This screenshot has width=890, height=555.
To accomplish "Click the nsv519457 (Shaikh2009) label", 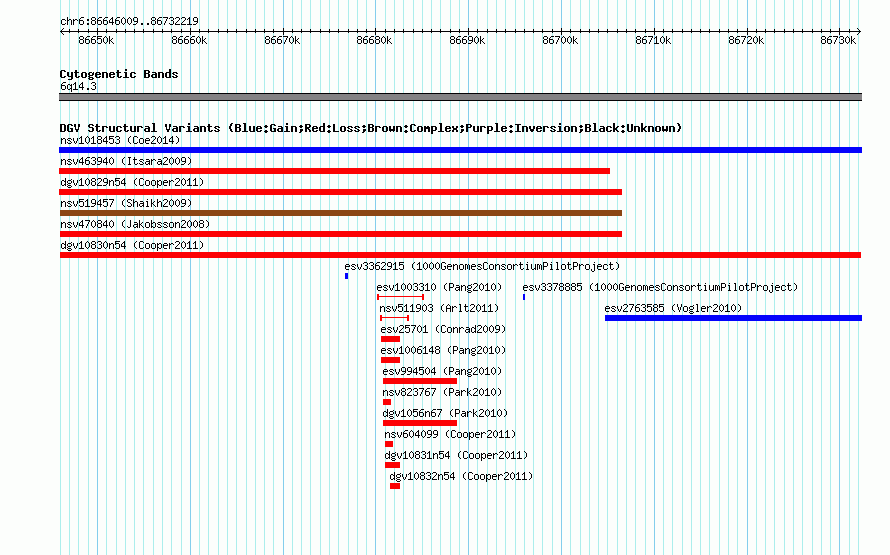I will (126, 203).
